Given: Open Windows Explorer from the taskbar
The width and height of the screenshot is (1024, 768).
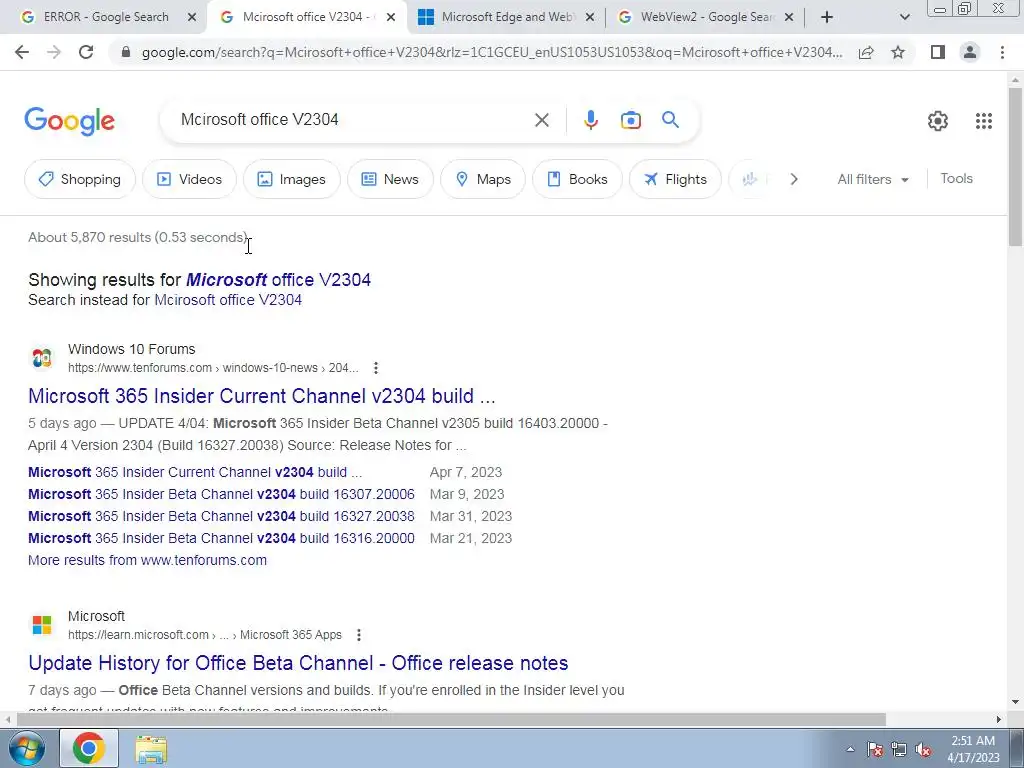Looking at the screenshot, I should point(151,748).
